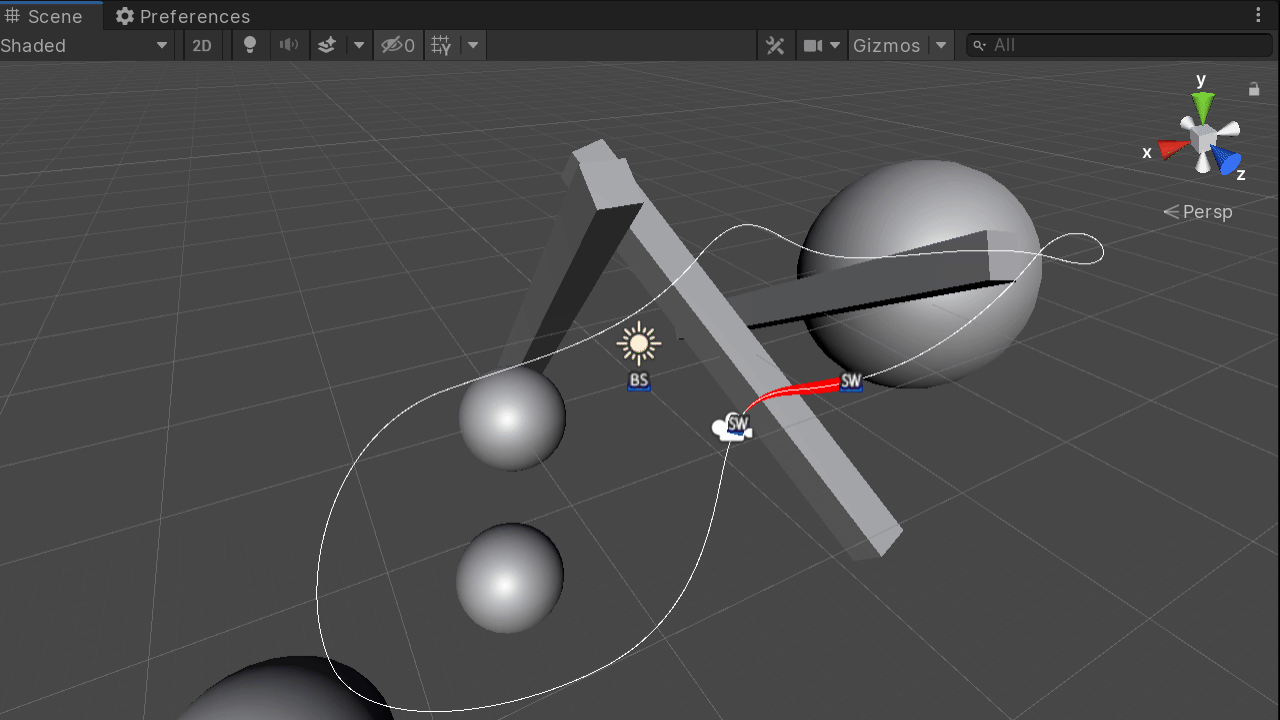Expand grid settings dropdown arrow
The image size is (1280, 720).
pos(473,45)
